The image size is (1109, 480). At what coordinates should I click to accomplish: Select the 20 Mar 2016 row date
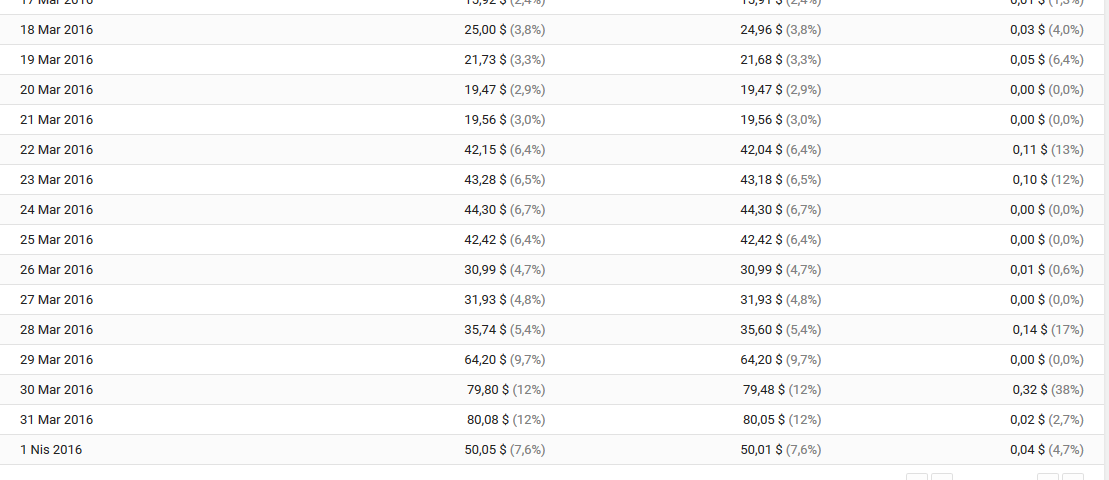click(x=57, y=90)
